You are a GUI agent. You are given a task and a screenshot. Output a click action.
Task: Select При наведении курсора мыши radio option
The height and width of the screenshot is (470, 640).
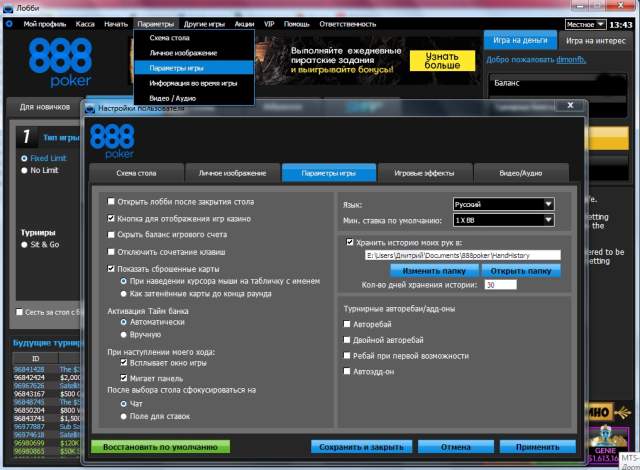(124, 281)
